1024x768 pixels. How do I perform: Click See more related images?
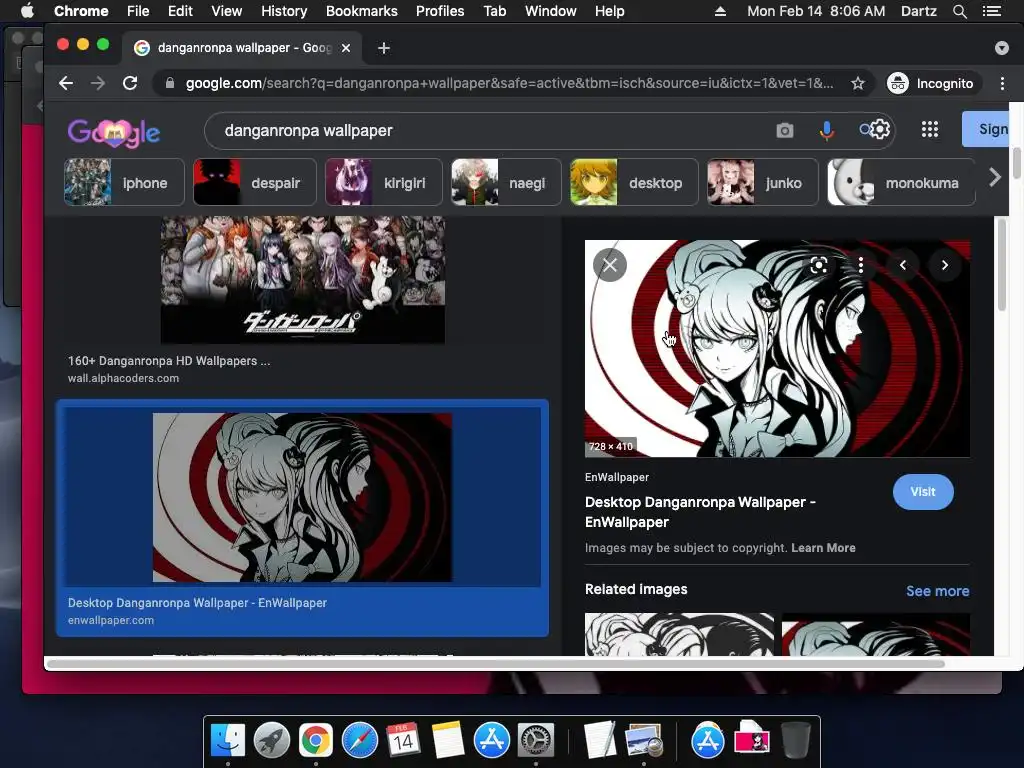tap(937, 591)
